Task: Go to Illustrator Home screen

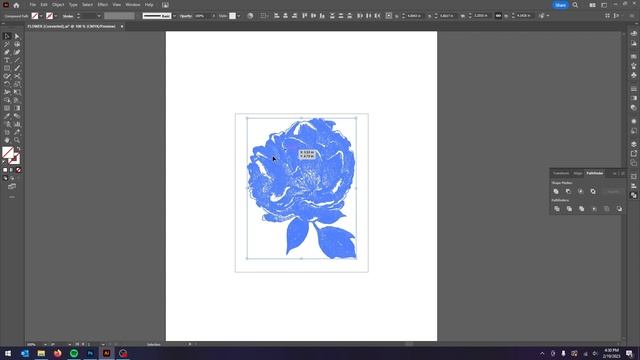Action: pyautogui.click(x=16, y=5)
